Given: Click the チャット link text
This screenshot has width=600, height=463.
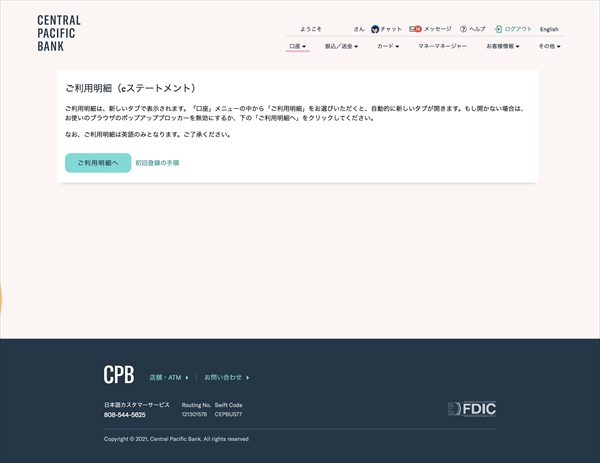Looking at the screenshot, I should click(x=391, y=29).
